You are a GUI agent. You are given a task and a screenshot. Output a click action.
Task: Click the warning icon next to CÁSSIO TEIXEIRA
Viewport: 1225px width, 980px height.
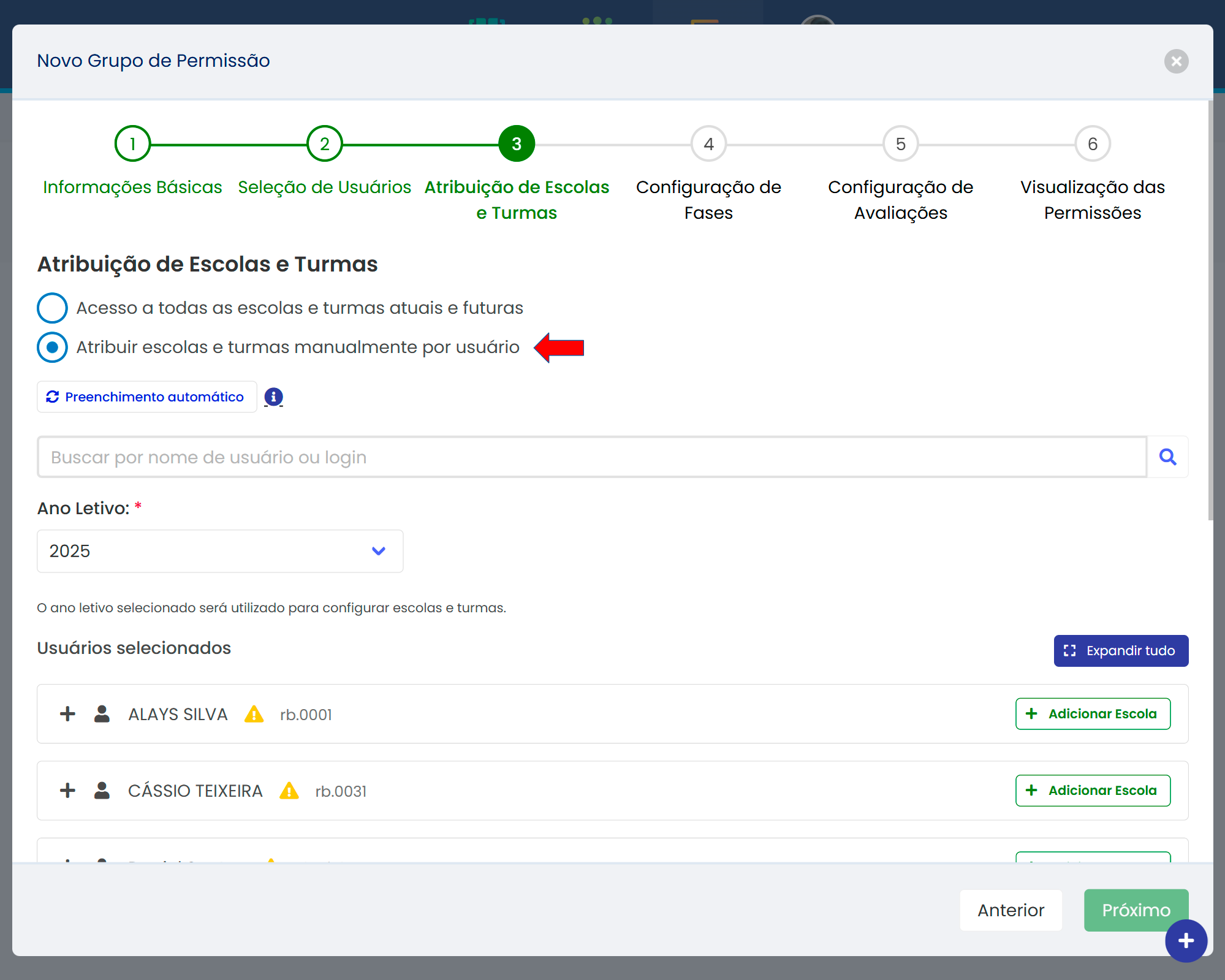289,791
